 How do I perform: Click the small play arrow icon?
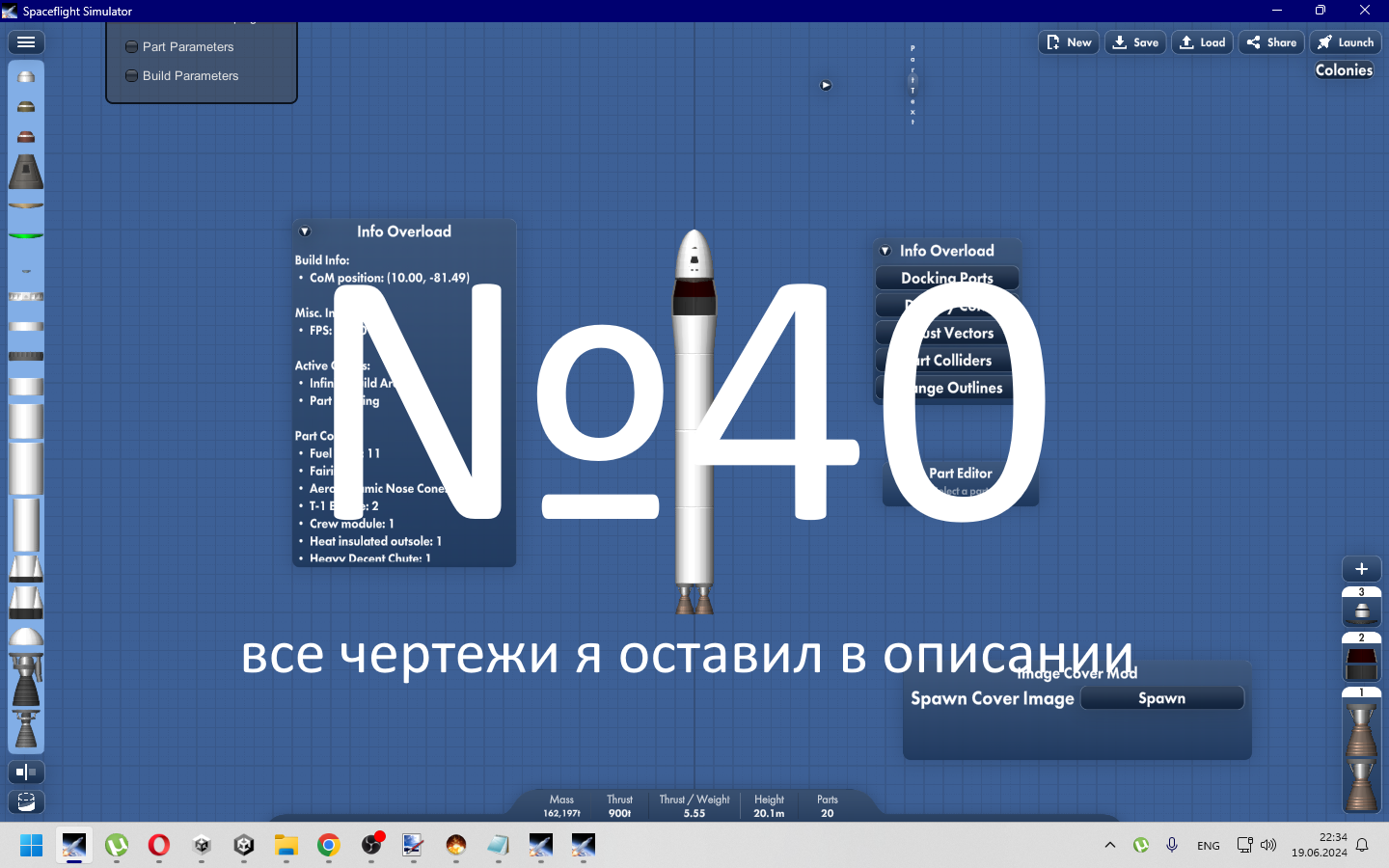tap(826, 85)
